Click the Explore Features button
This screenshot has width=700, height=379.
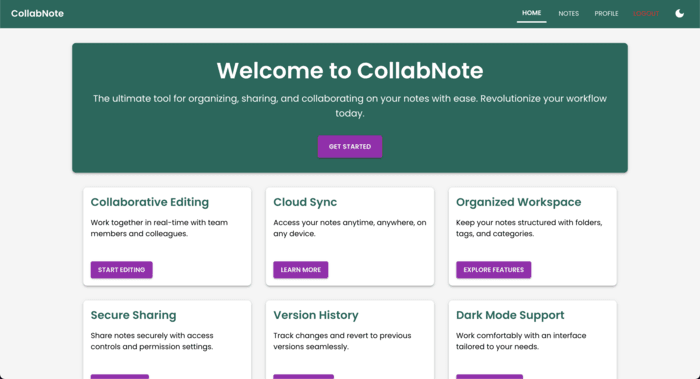[x=493, y=270]
